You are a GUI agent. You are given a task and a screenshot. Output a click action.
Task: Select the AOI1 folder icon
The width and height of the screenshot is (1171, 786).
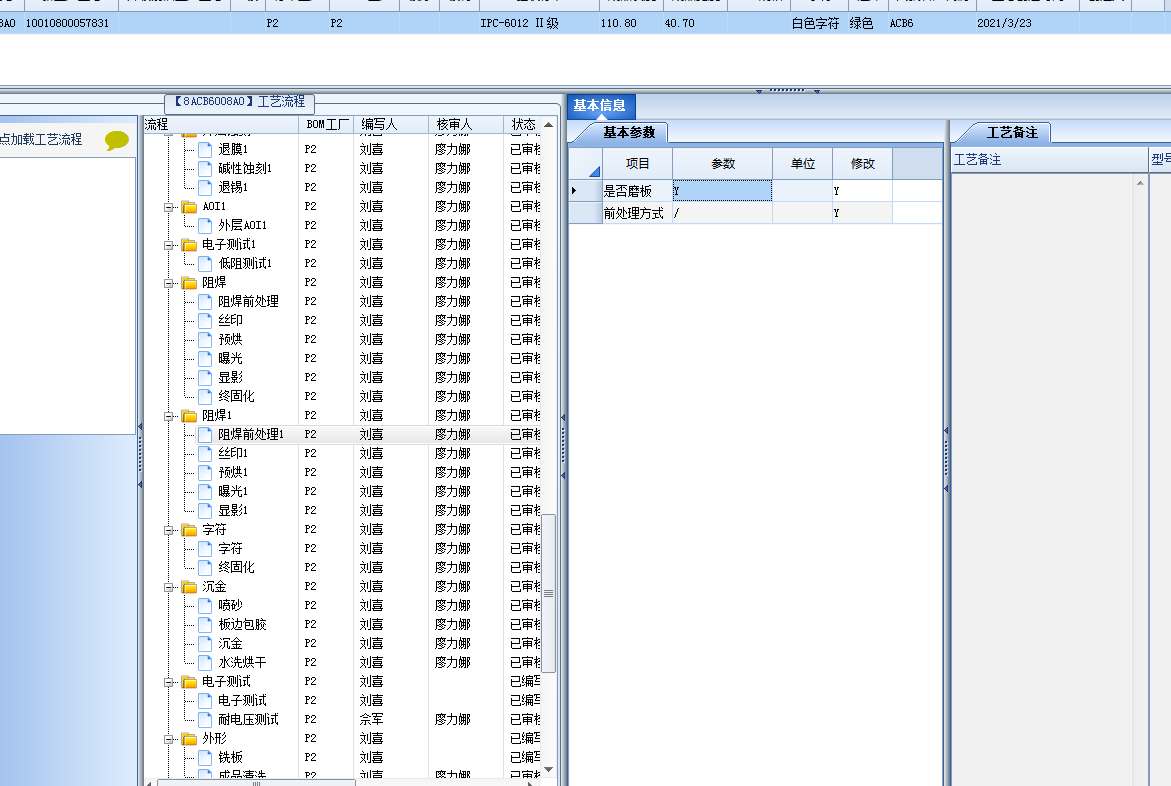pyautogui.click(x=189, y=206)
